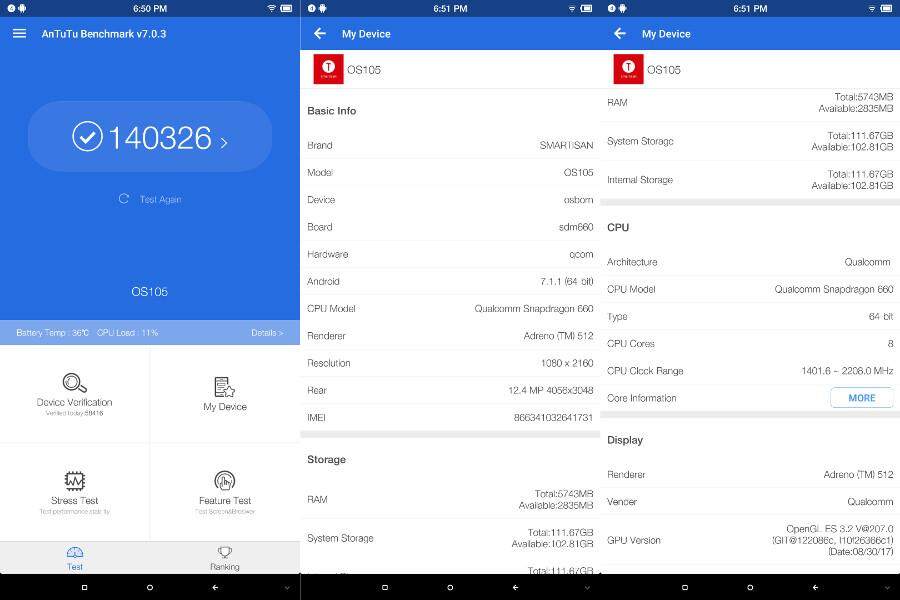Viewport: 900px width, 600px height.
Task: Expand the 140326 score details chevron
Action: click(224, 143)
